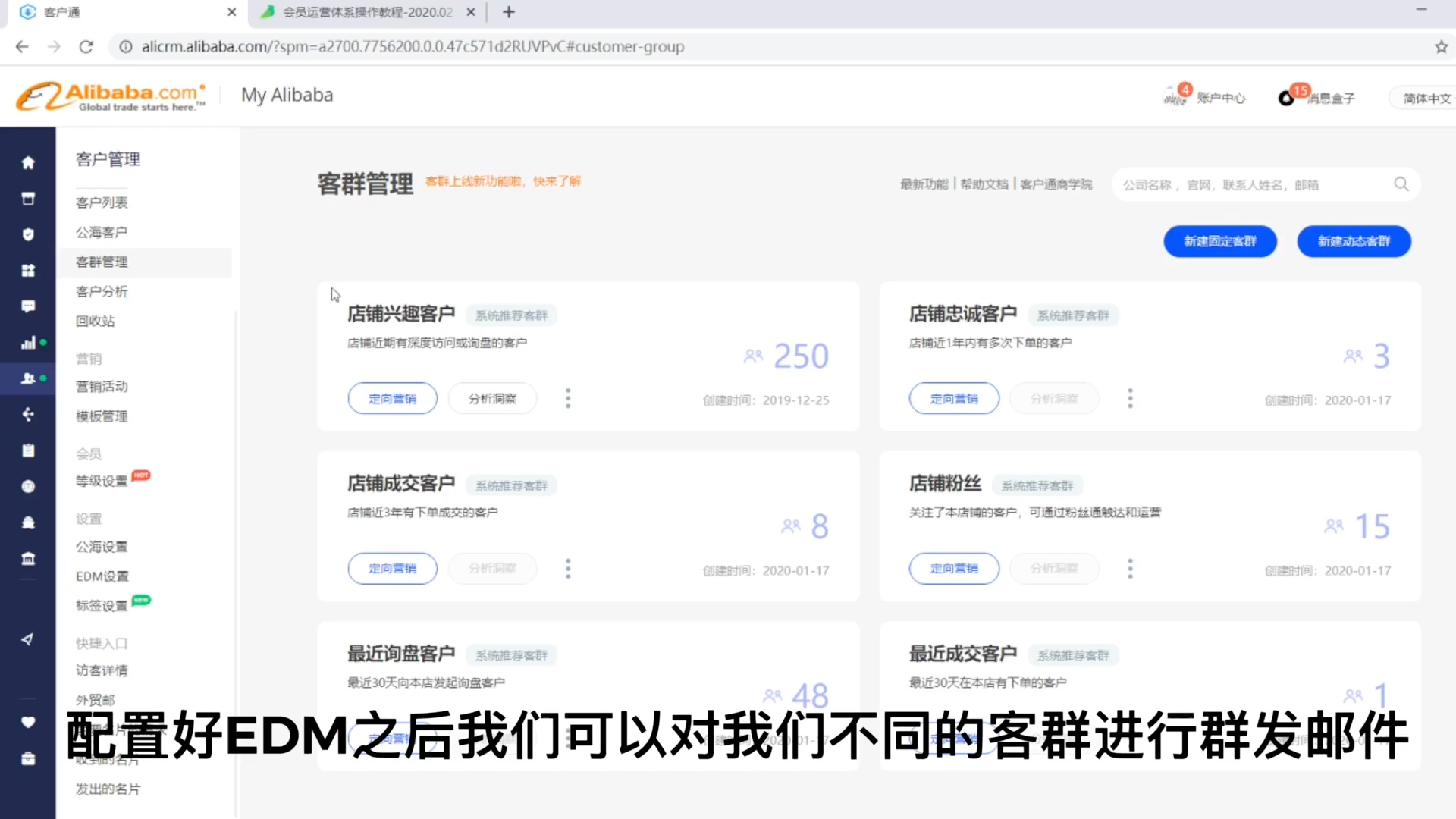Click the browser address bar URL
1456x819 pixels.
413,47
